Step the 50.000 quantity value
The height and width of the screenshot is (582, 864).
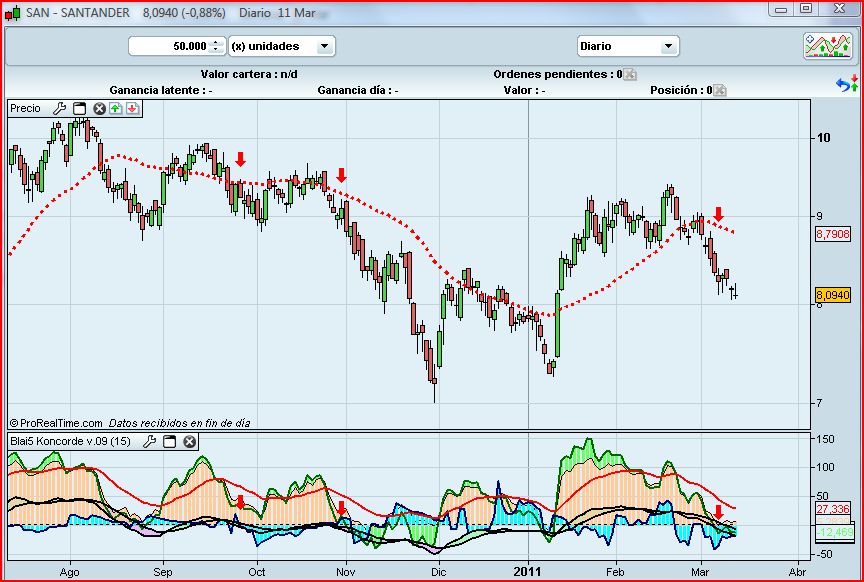click(217, 46)
